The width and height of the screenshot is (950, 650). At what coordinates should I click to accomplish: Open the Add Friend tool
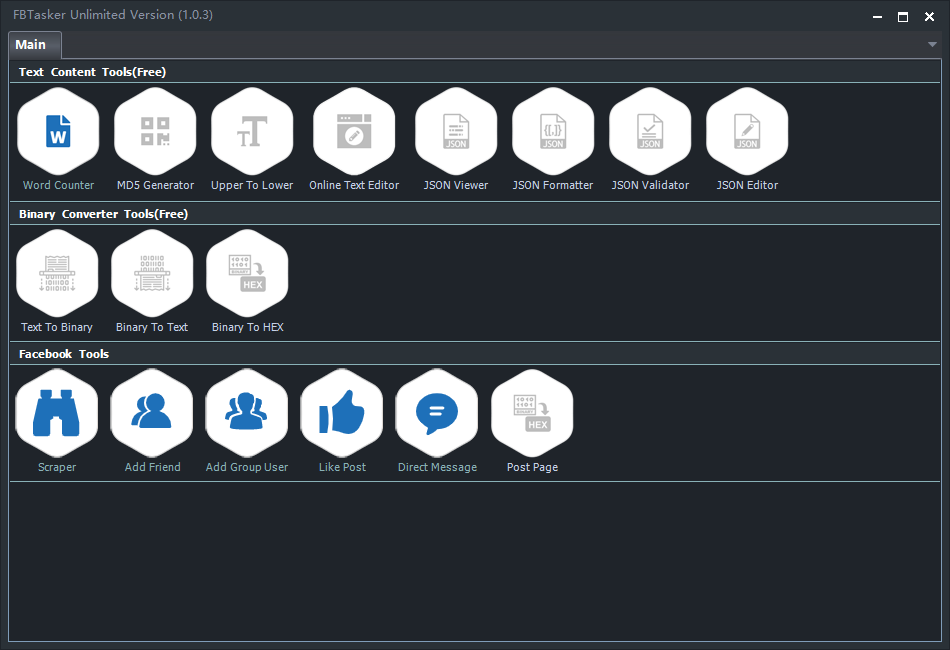click(x=152, y=413)
